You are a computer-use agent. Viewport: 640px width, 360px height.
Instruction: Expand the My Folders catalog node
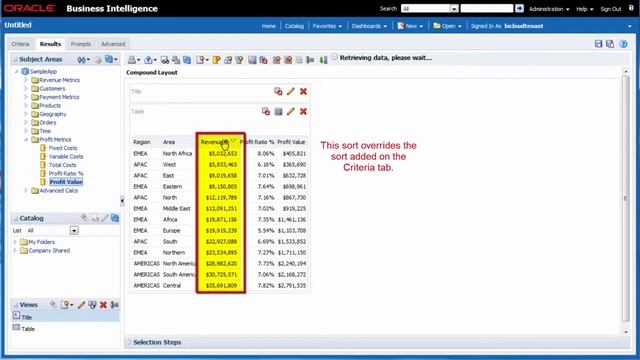[15, 242]
